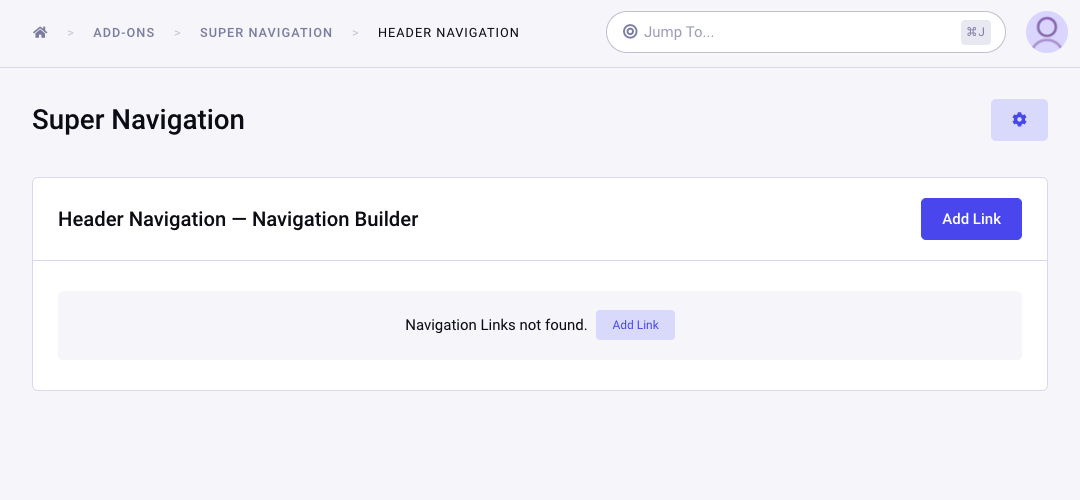
Task: Go to the home icon in breadcrumb
Action: point(40,32)
